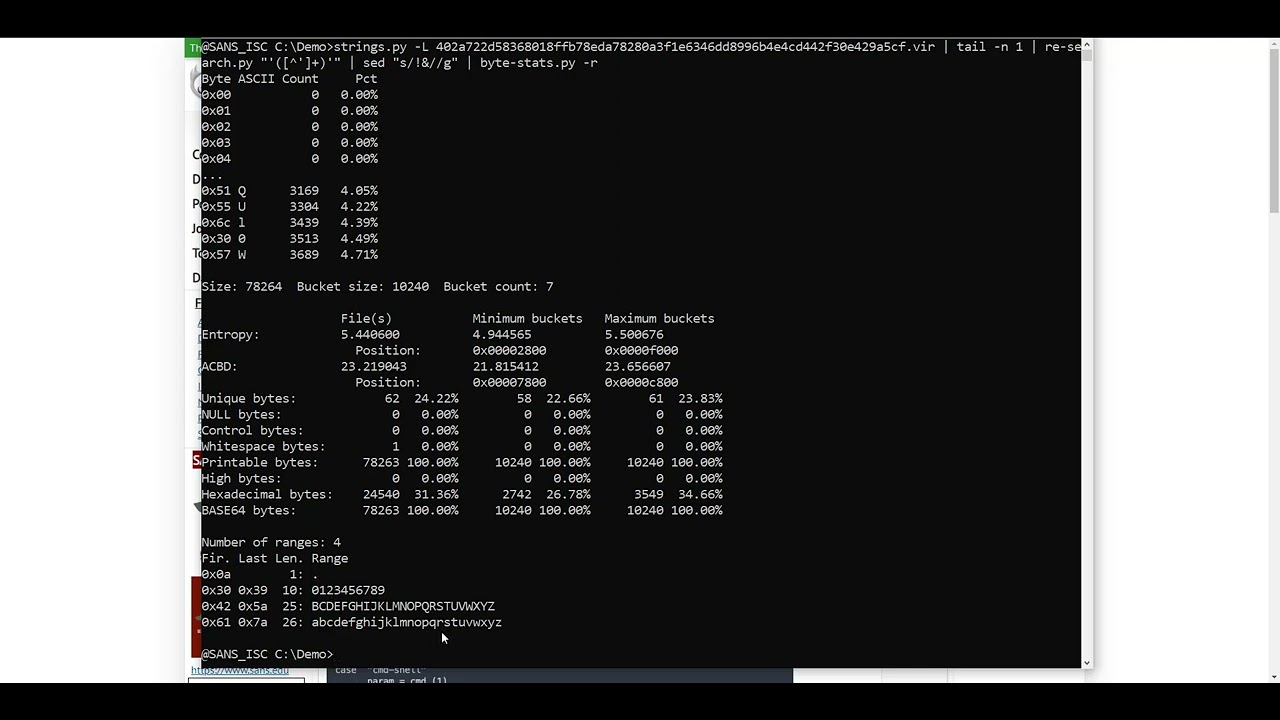
Task: Click the position value 0x00007800
Action: (x=509, y=382)
